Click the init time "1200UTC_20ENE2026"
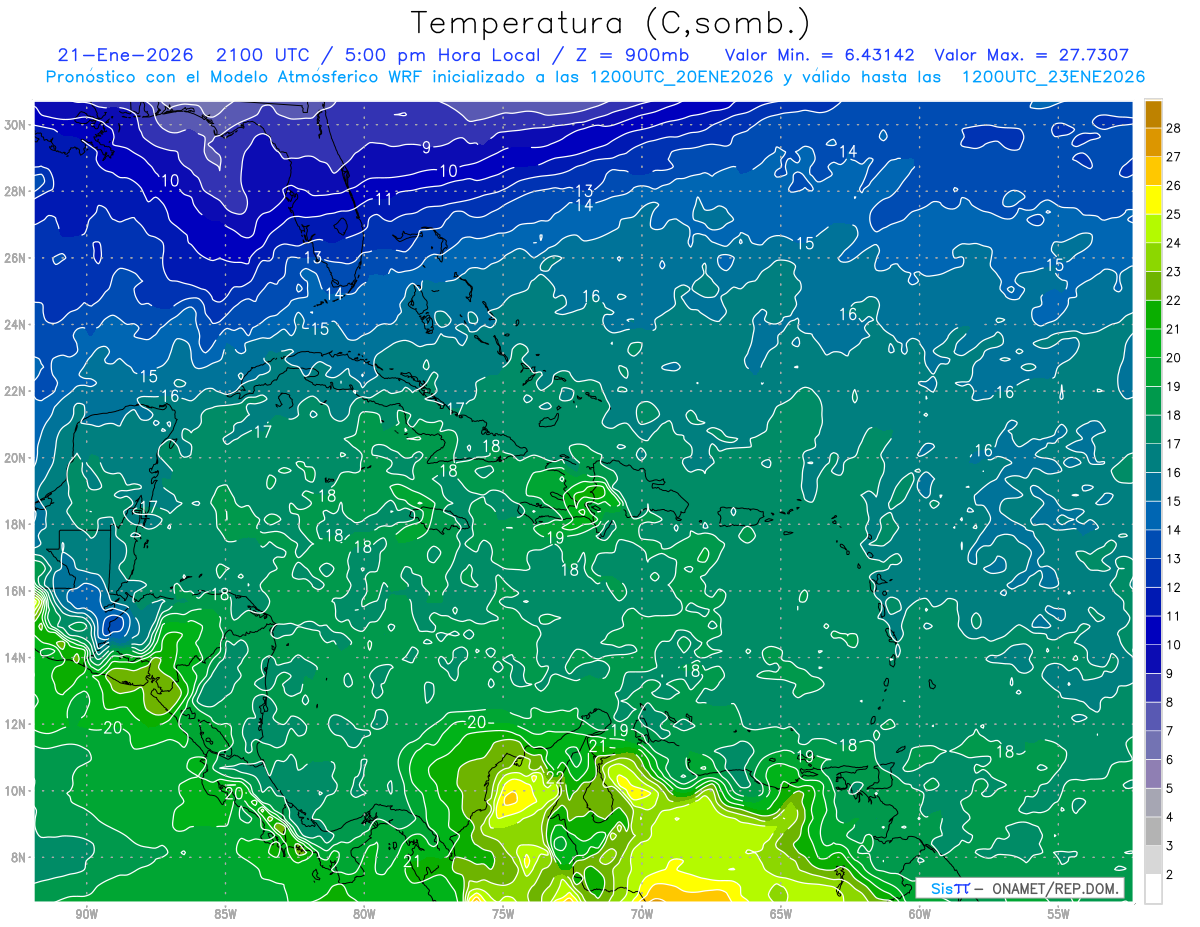The width and height of the screenshot is (1200, 927). 682,77
